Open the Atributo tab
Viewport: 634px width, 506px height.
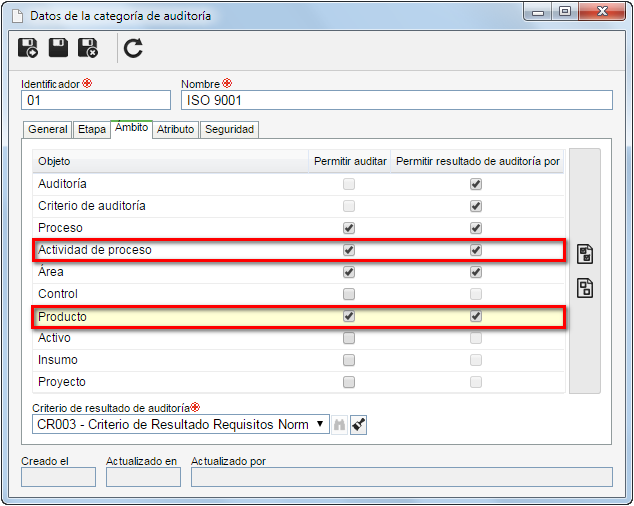pos(175,129)
